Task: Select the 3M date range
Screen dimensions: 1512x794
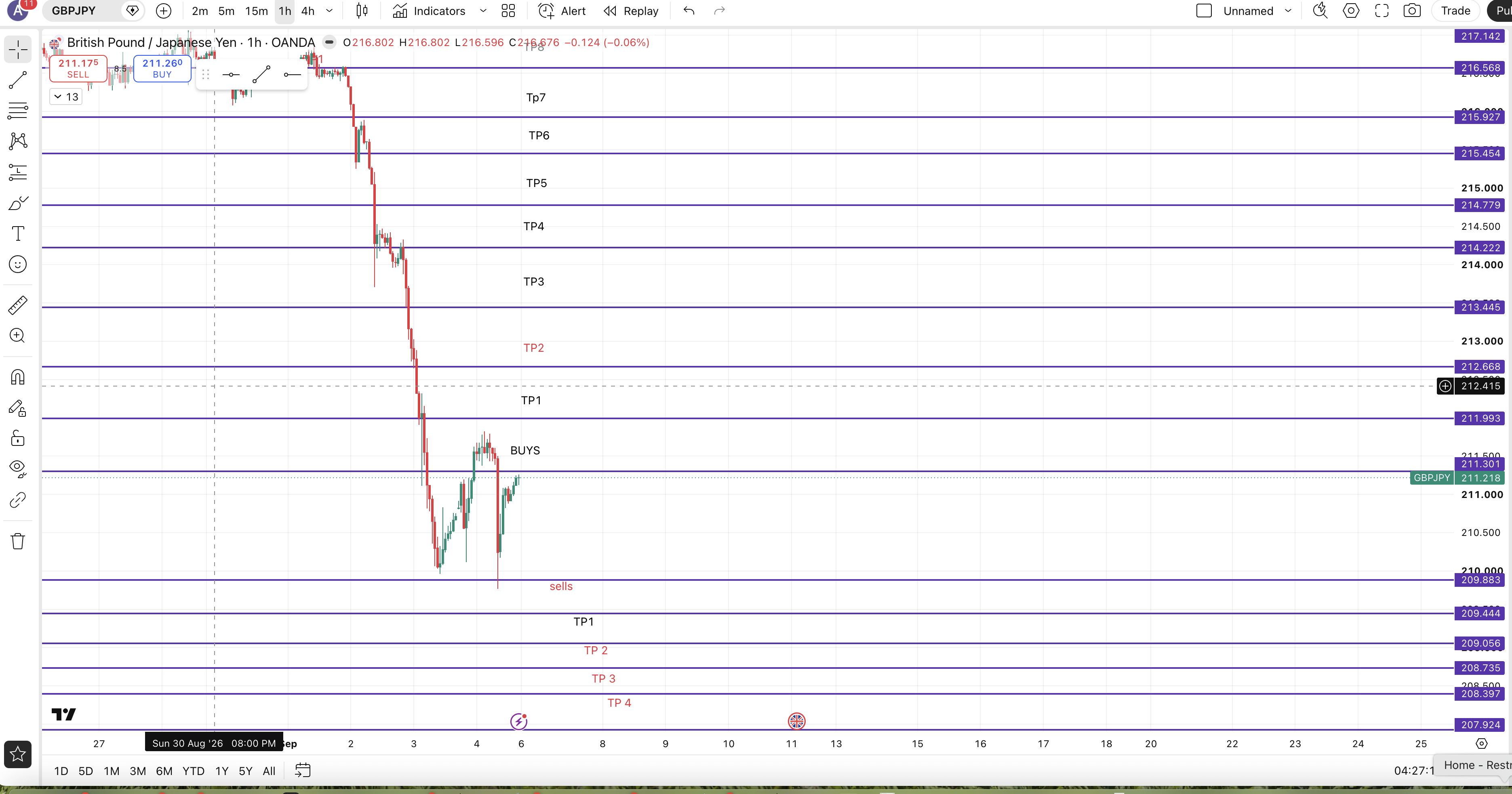Action: point(138,771)
